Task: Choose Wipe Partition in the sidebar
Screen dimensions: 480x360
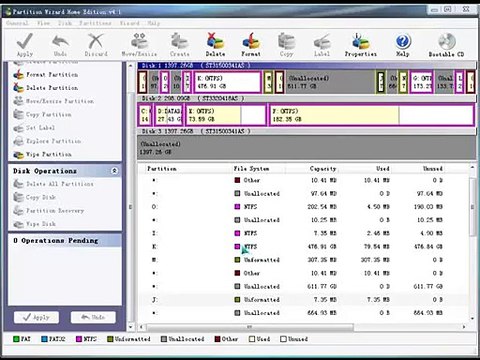Action: 42,155
